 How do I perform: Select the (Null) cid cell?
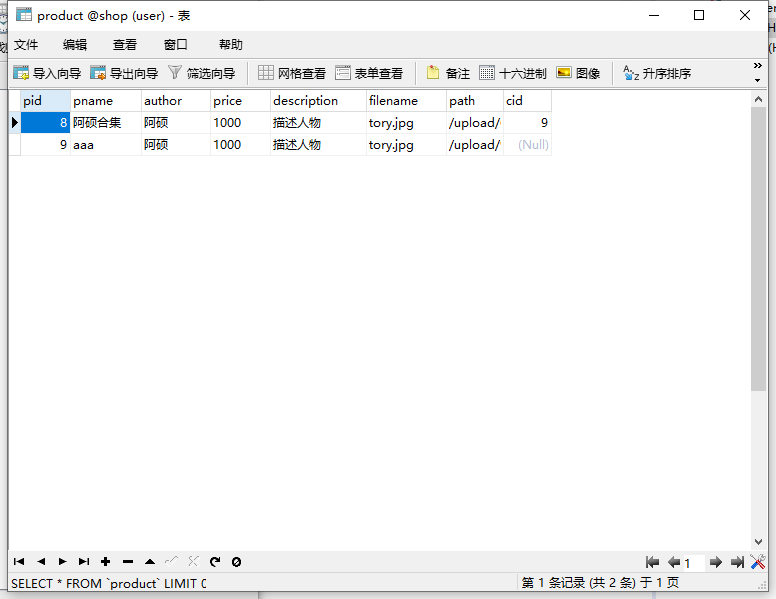coord(527,145)
